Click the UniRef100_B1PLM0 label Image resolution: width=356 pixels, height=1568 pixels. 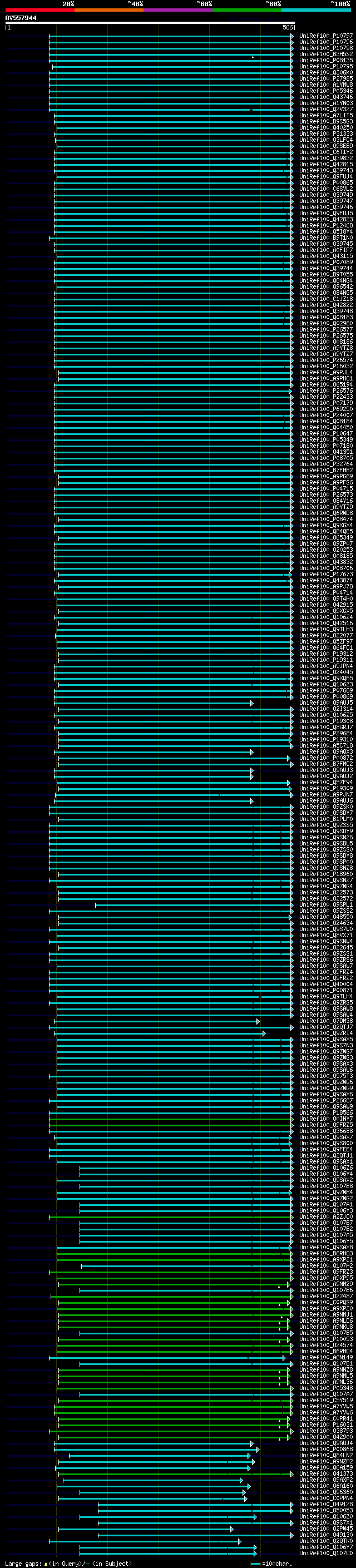coord(326,819)
